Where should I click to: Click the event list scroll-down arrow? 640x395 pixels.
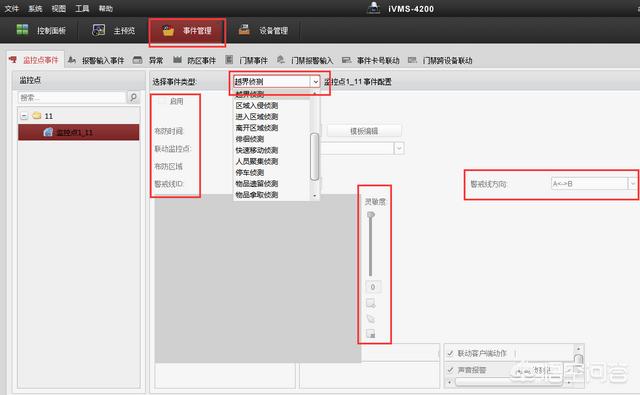click(314, 196)
